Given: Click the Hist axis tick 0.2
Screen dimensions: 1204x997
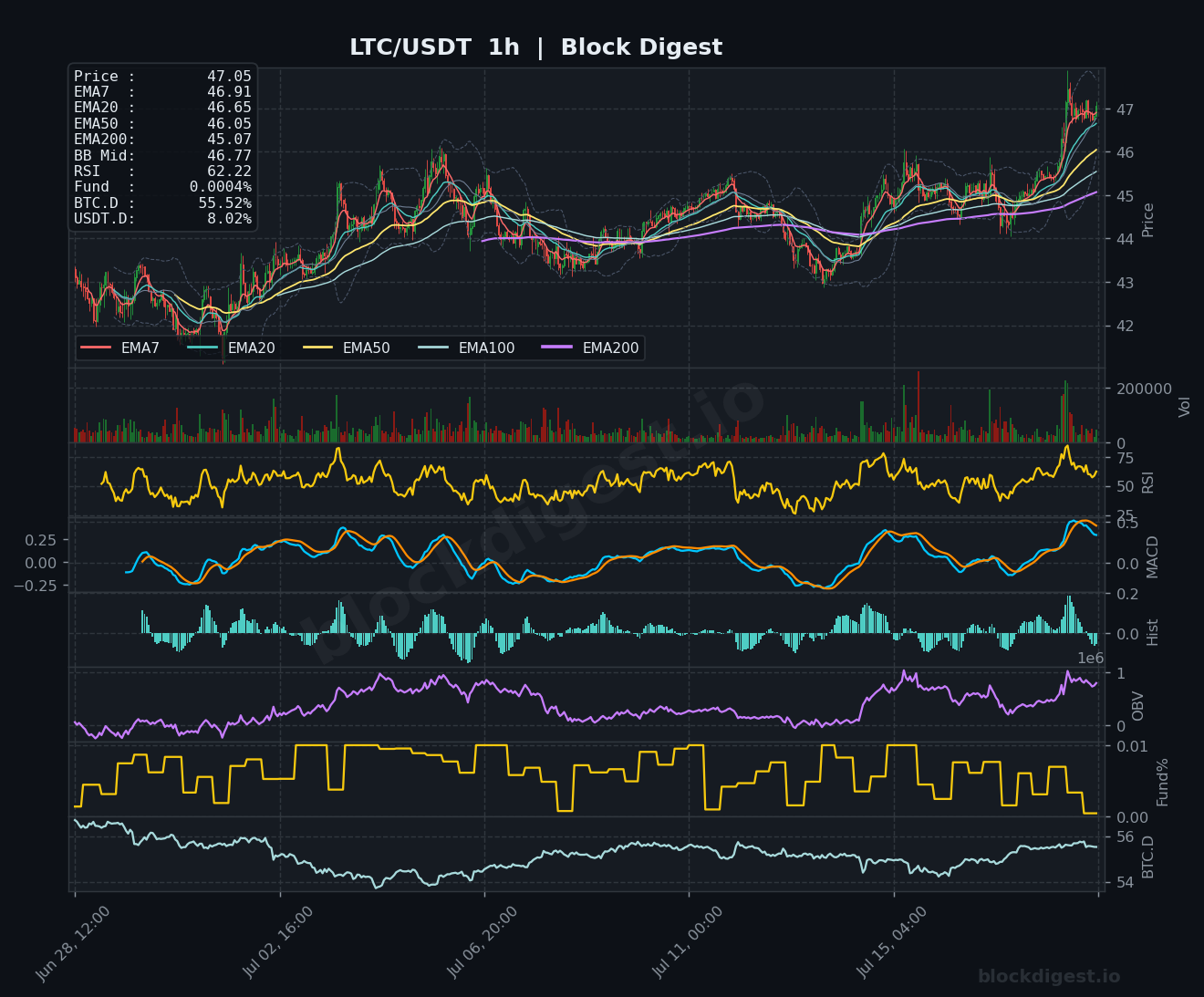Looking at the screenshot, I should [x=1127, y=594].
